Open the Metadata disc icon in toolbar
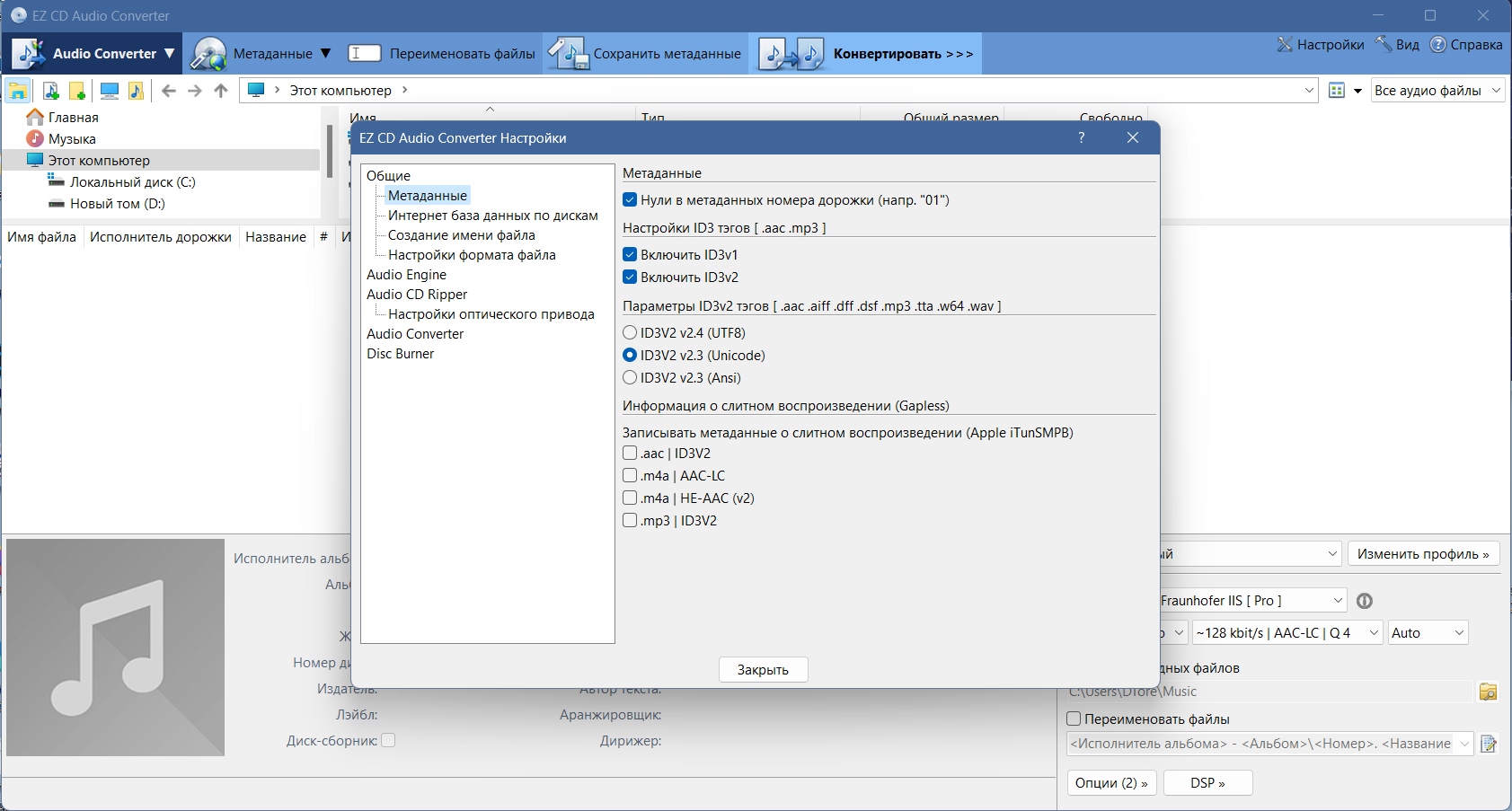This screenshot has width=1512, height=811. tap(208, 54)
